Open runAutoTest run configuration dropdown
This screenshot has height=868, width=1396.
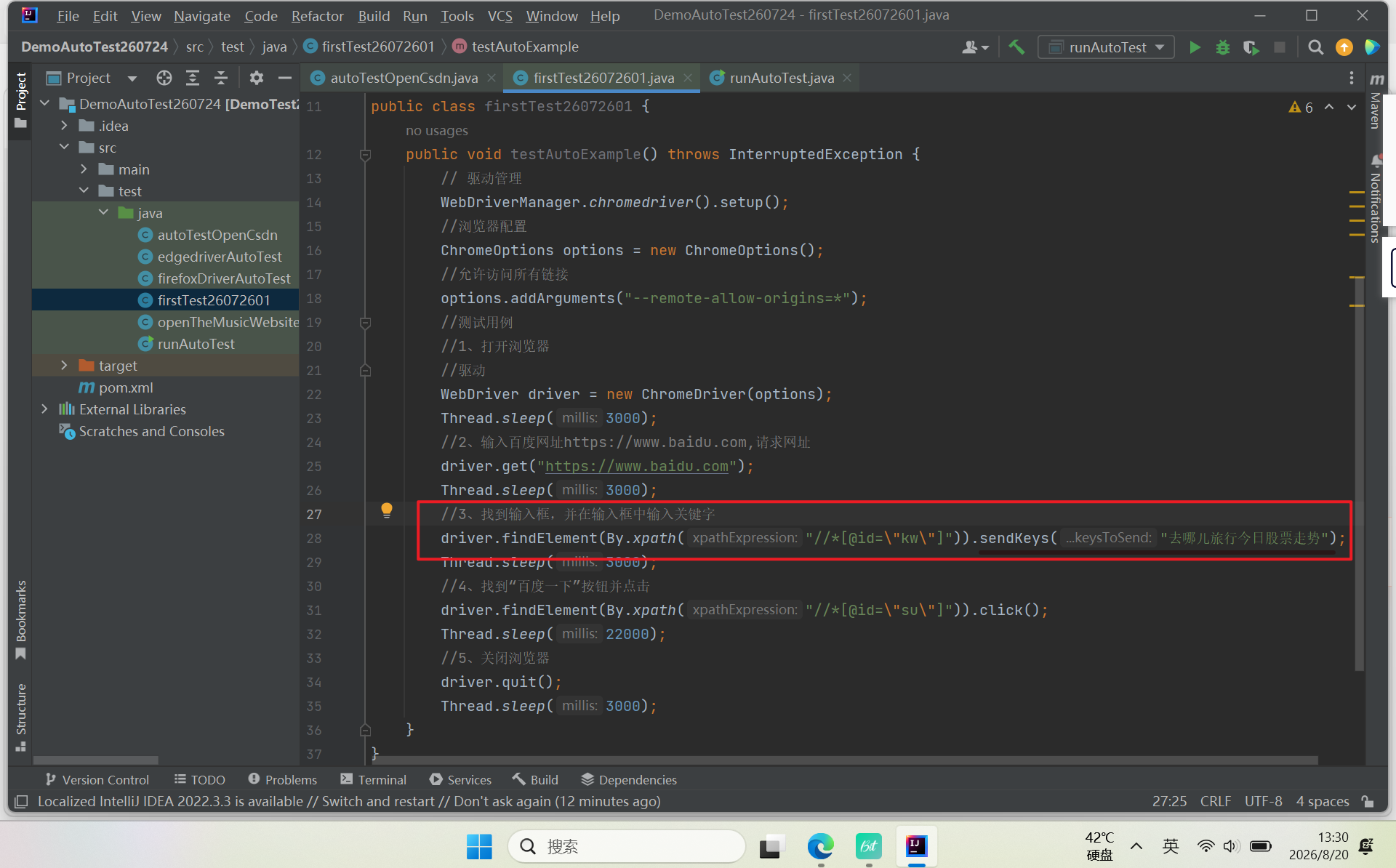(1107, 47)
